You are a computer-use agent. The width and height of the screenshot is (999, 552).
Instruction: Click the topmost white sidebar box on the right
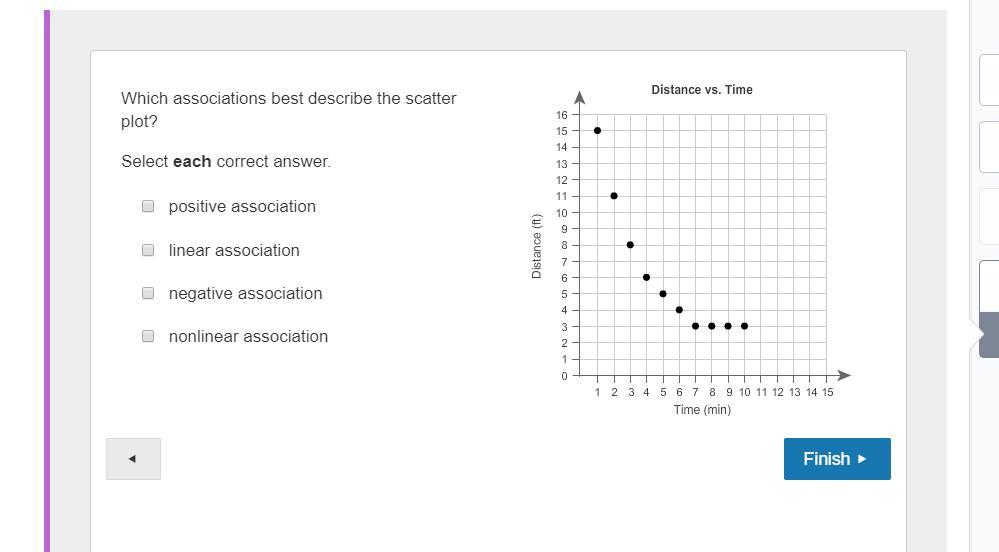(988, 78)
